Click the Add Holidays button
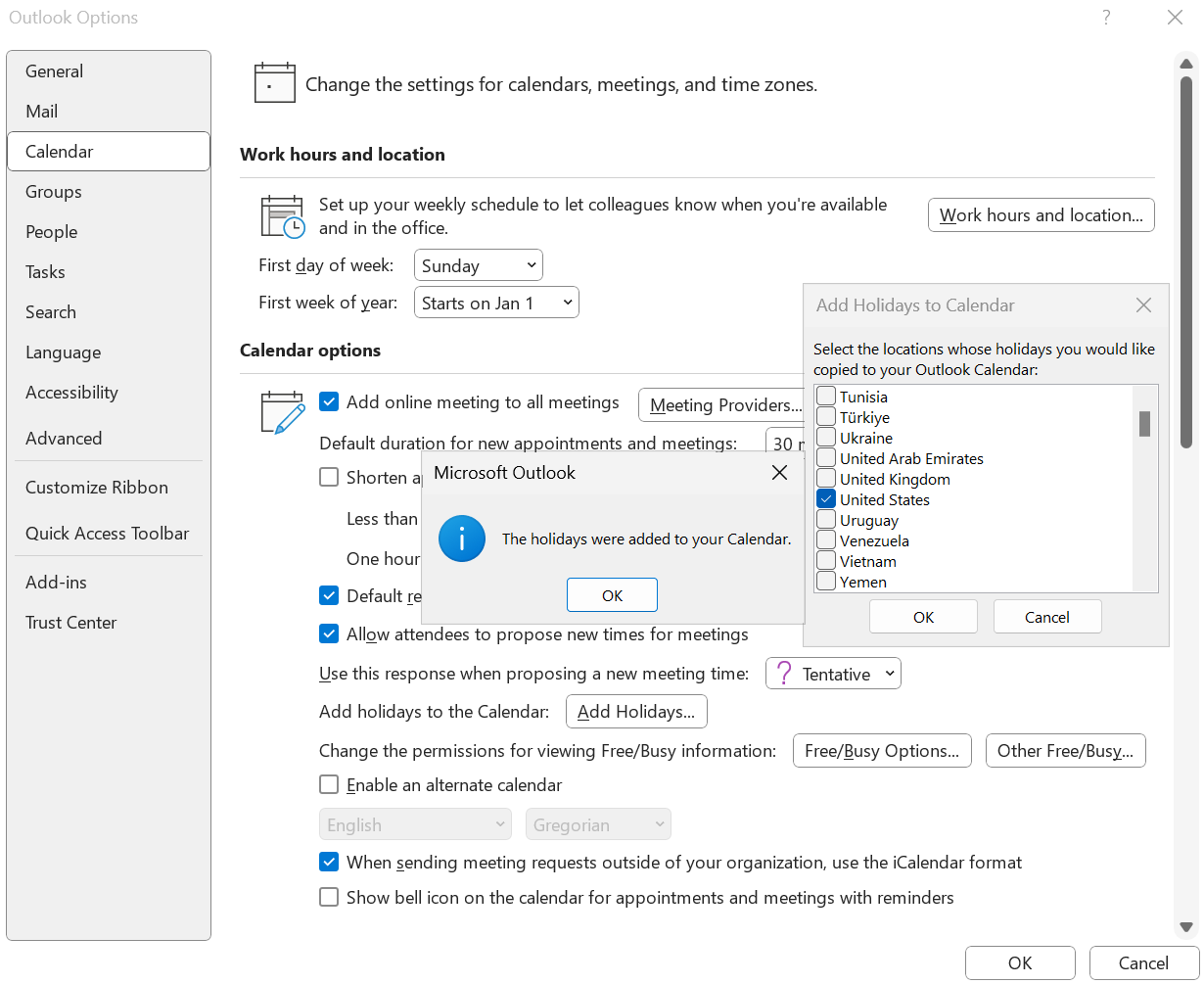 (x=636, y=712)
